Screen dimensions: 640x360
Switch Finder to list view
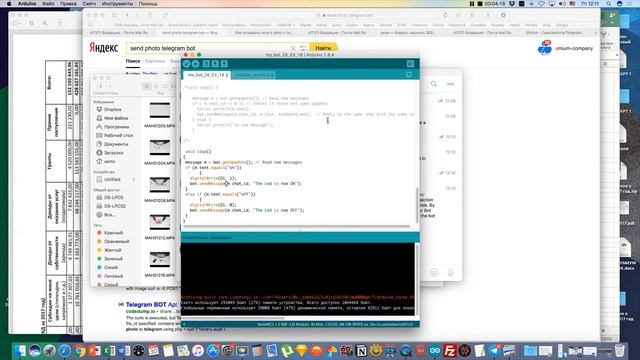(x=156, y=86)
